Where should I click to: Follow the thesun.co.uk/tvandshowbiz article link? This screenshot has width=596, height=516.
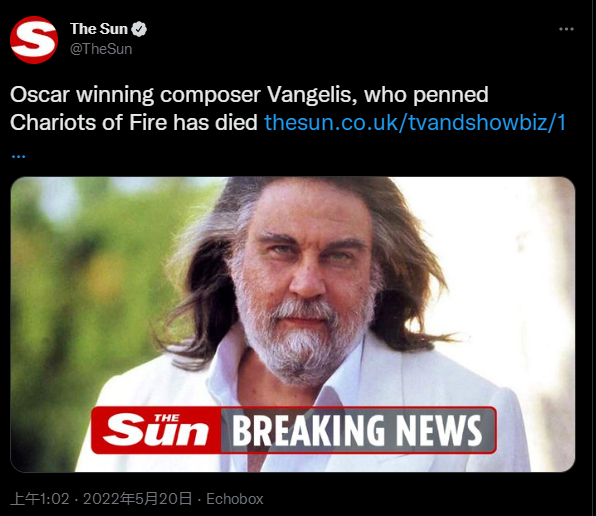pyautogui.click(x=415, y=123)
